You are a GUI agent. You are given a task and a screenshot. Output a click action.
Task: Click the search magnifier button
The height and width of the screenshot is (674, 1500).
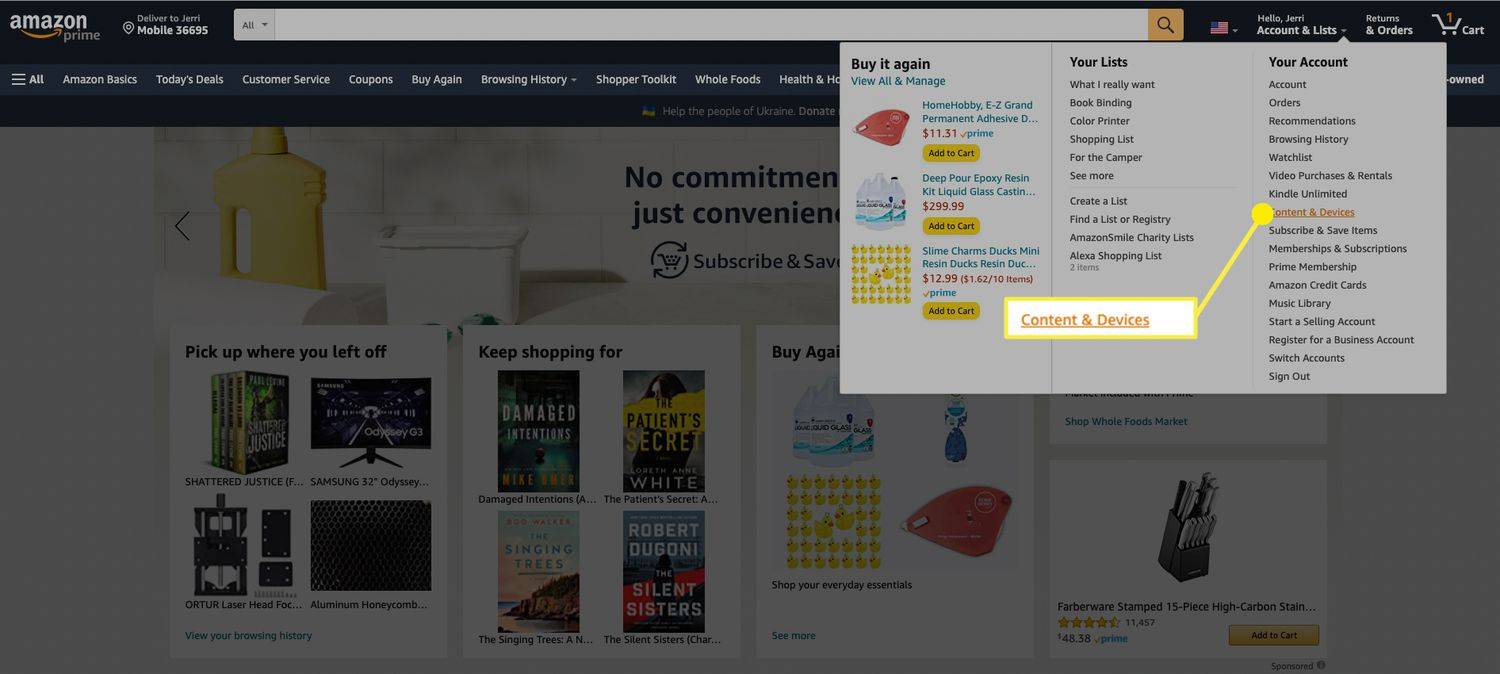1165,25
